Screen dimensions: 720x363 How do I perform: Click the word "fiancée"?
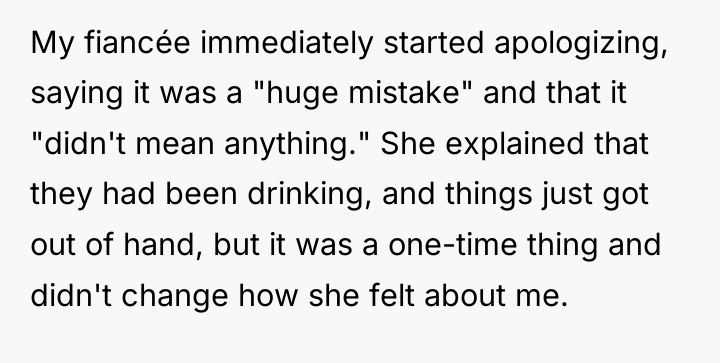click(x=137, y=43)
